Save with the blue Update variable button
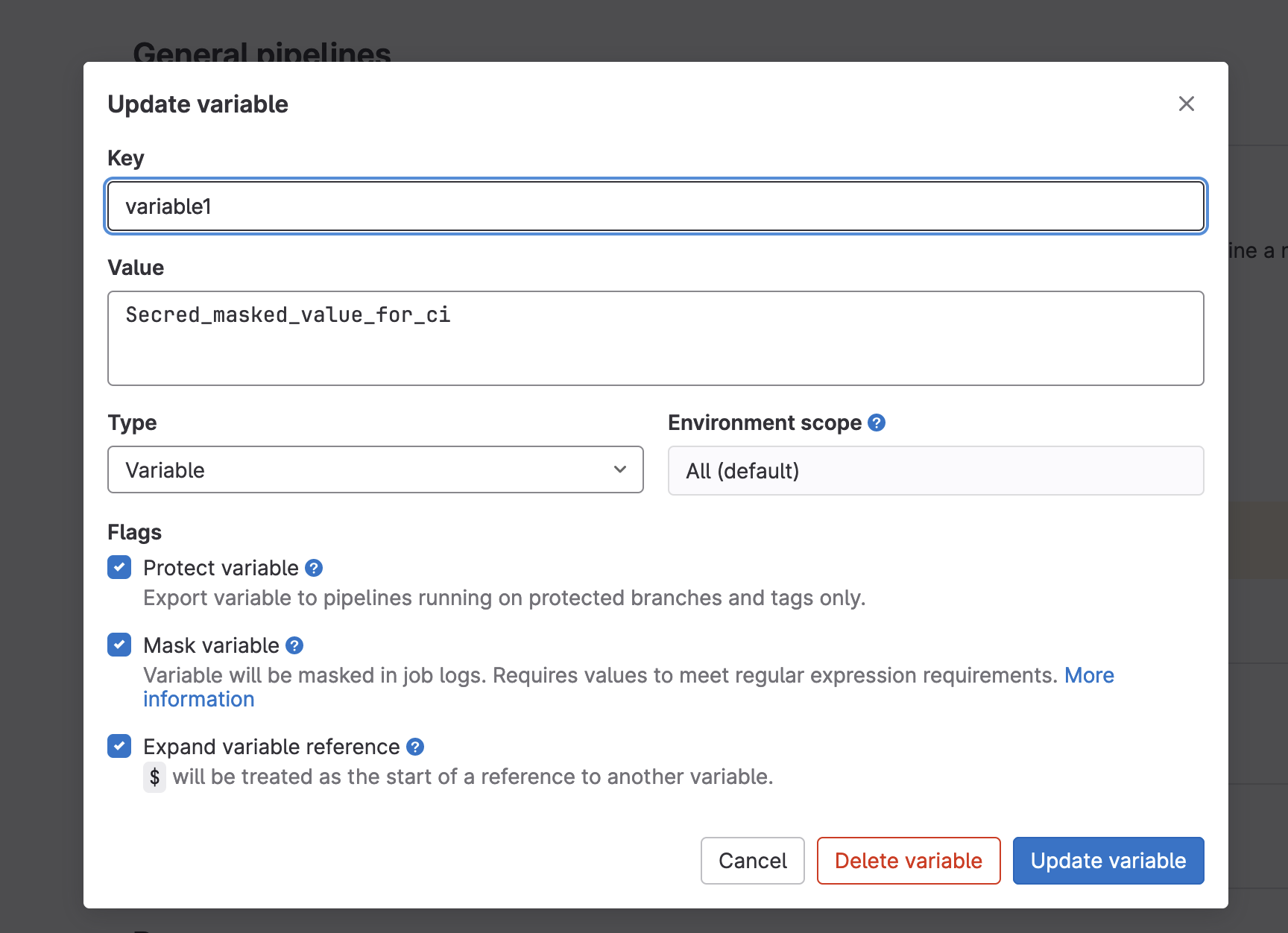This screenshot has height=933, width=1288. (x=1108, y=861)
